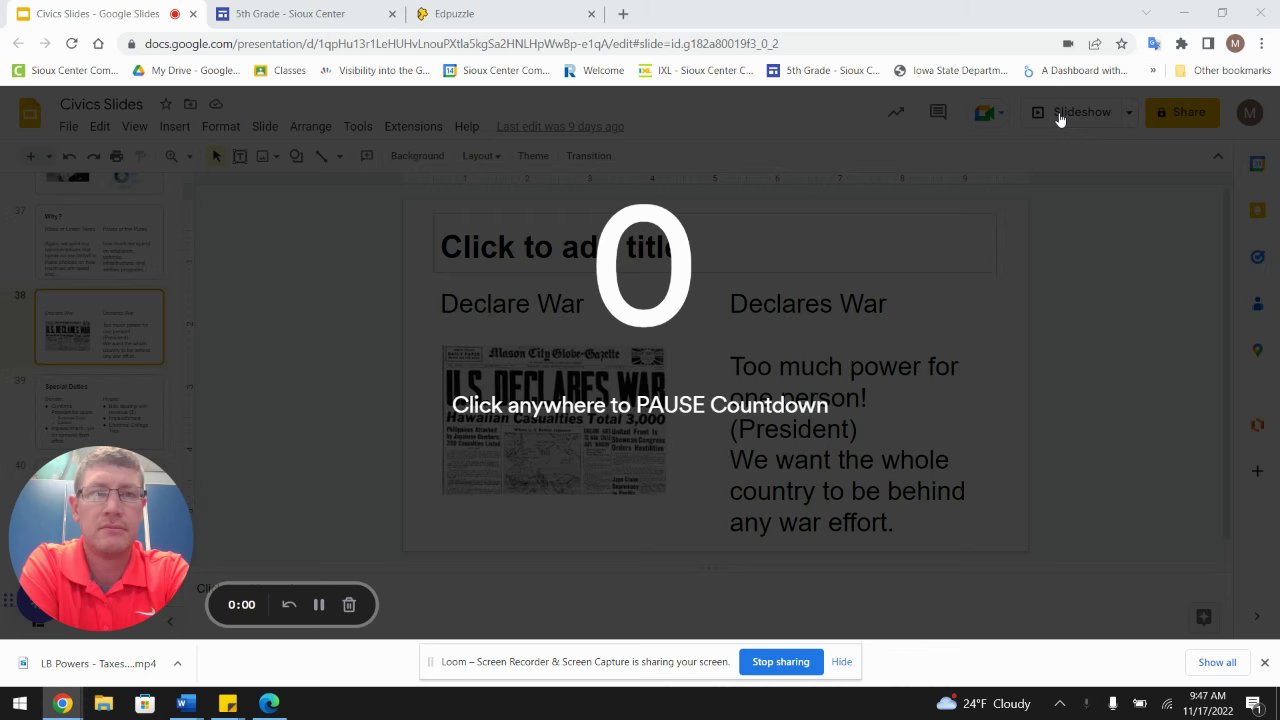
Task: Open the Classes bookmark
Action: 280,71
